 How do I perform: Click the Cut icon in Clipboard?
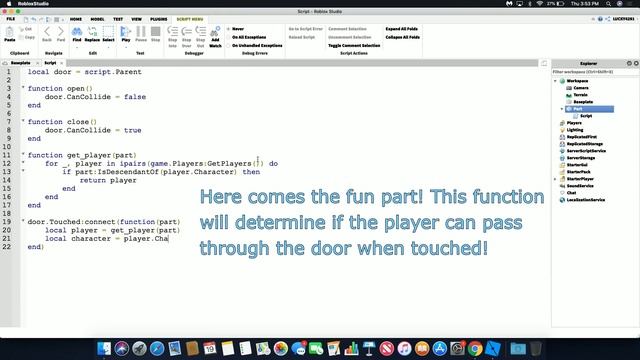click(x=25, y=29)
